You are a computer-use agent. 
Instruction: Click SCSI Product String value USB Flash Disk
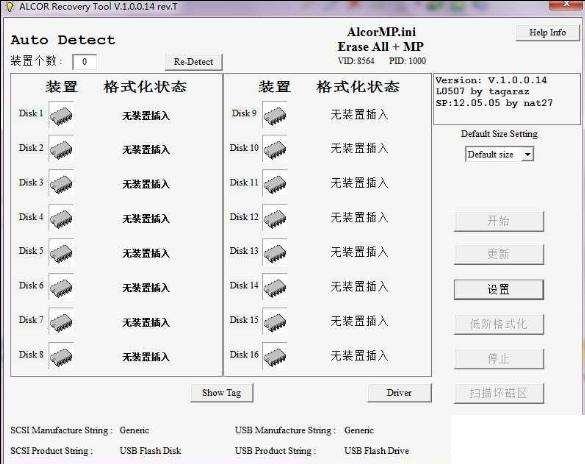150,451
